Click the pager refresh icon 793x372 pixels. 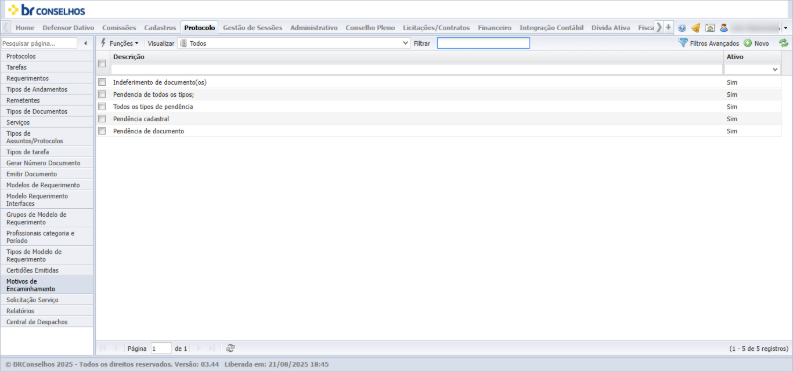231,348
